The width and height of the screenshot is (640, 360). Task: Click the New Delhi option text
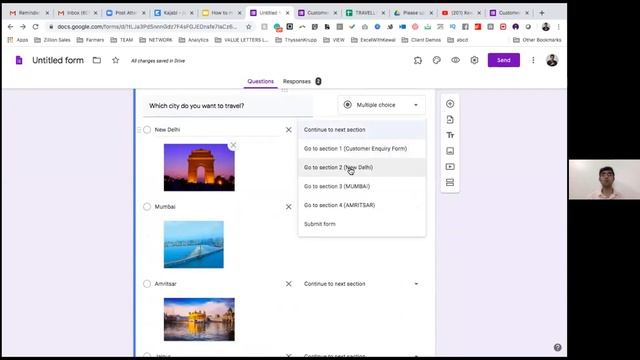point(167,130)
